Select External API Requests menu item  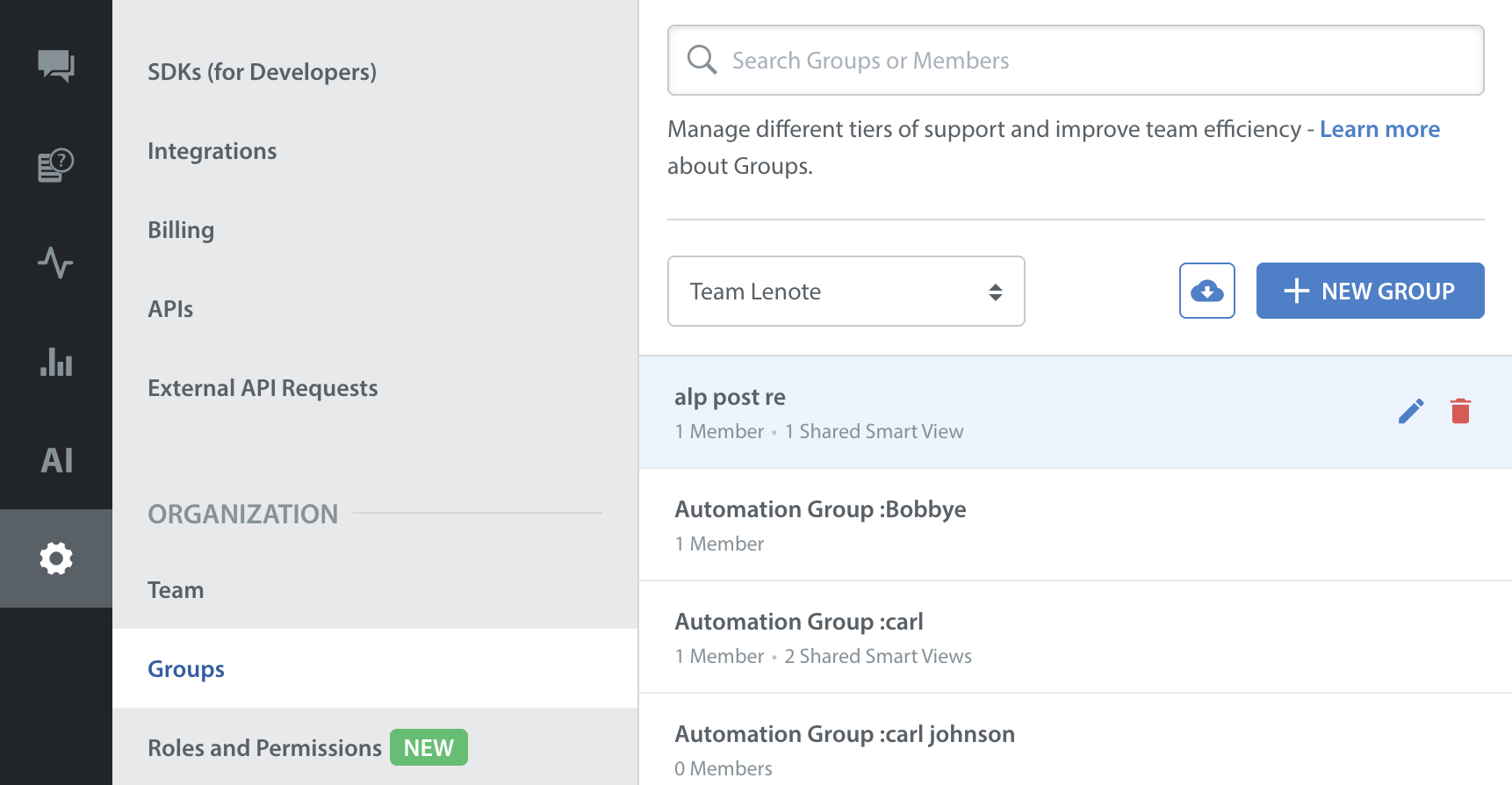coord(263,388)
